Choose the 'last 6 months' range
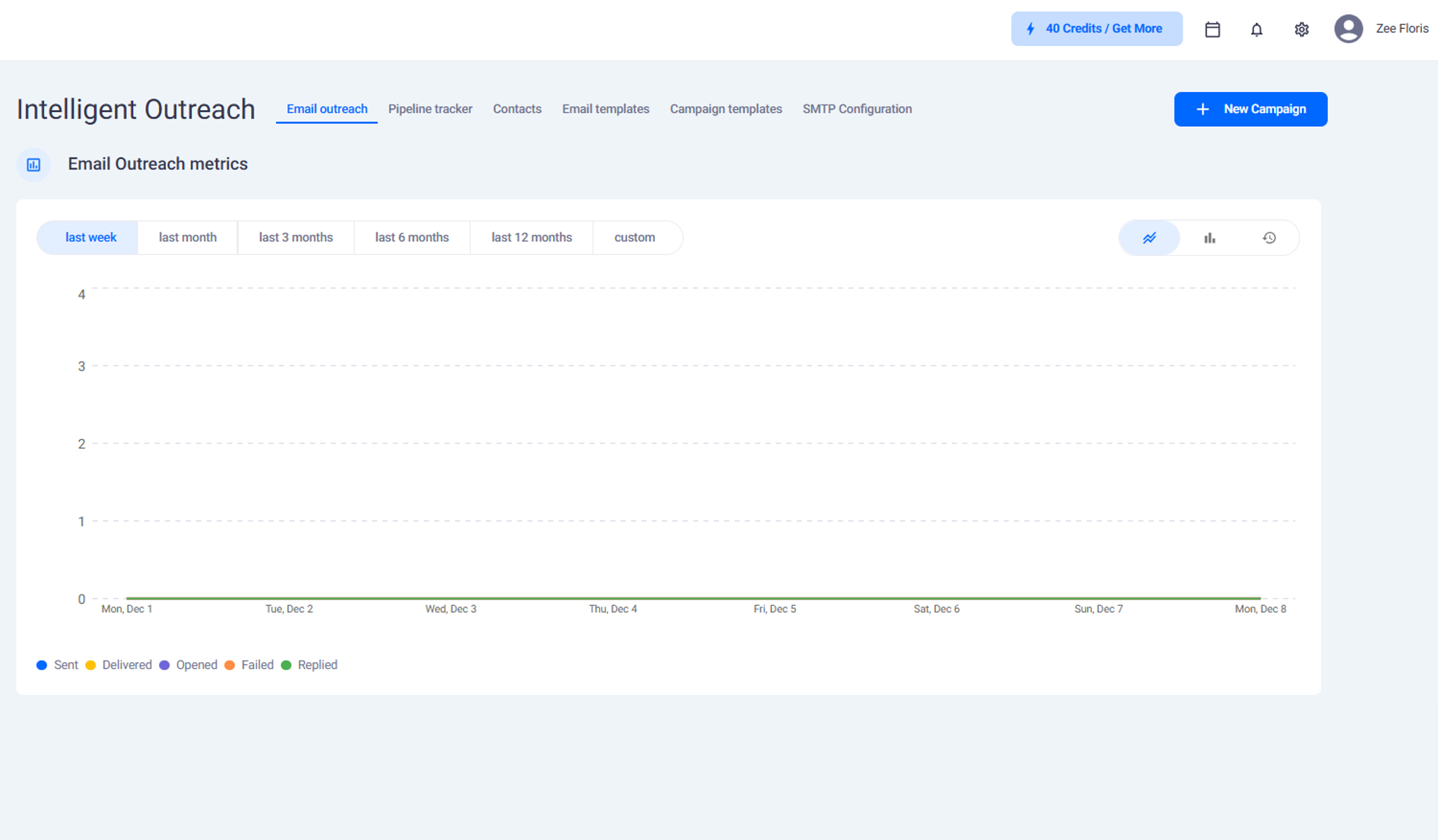 (x=411, y=238)
